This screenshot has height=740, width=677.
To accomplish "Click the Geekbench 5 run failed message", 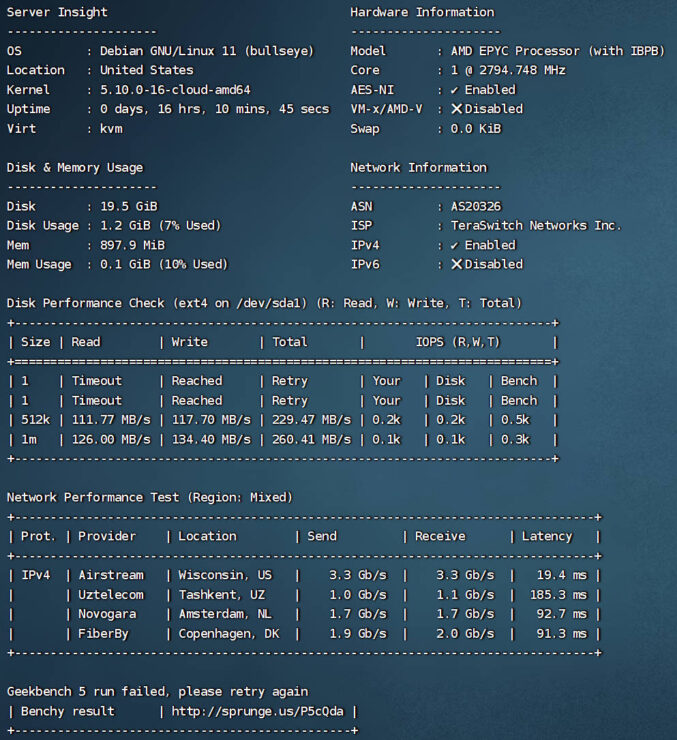I will [157, 692].
